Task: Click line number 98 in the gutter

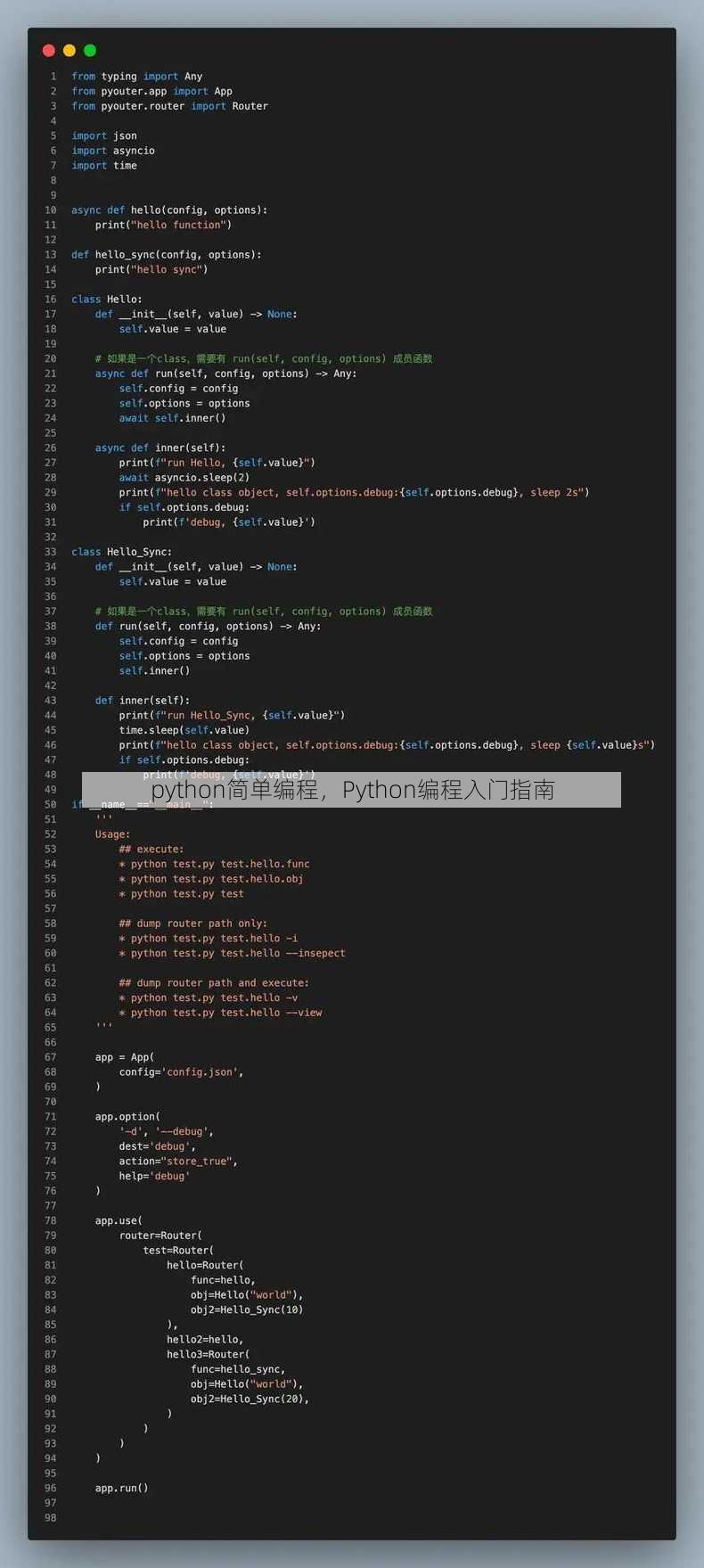Action: pos(51,1518)
